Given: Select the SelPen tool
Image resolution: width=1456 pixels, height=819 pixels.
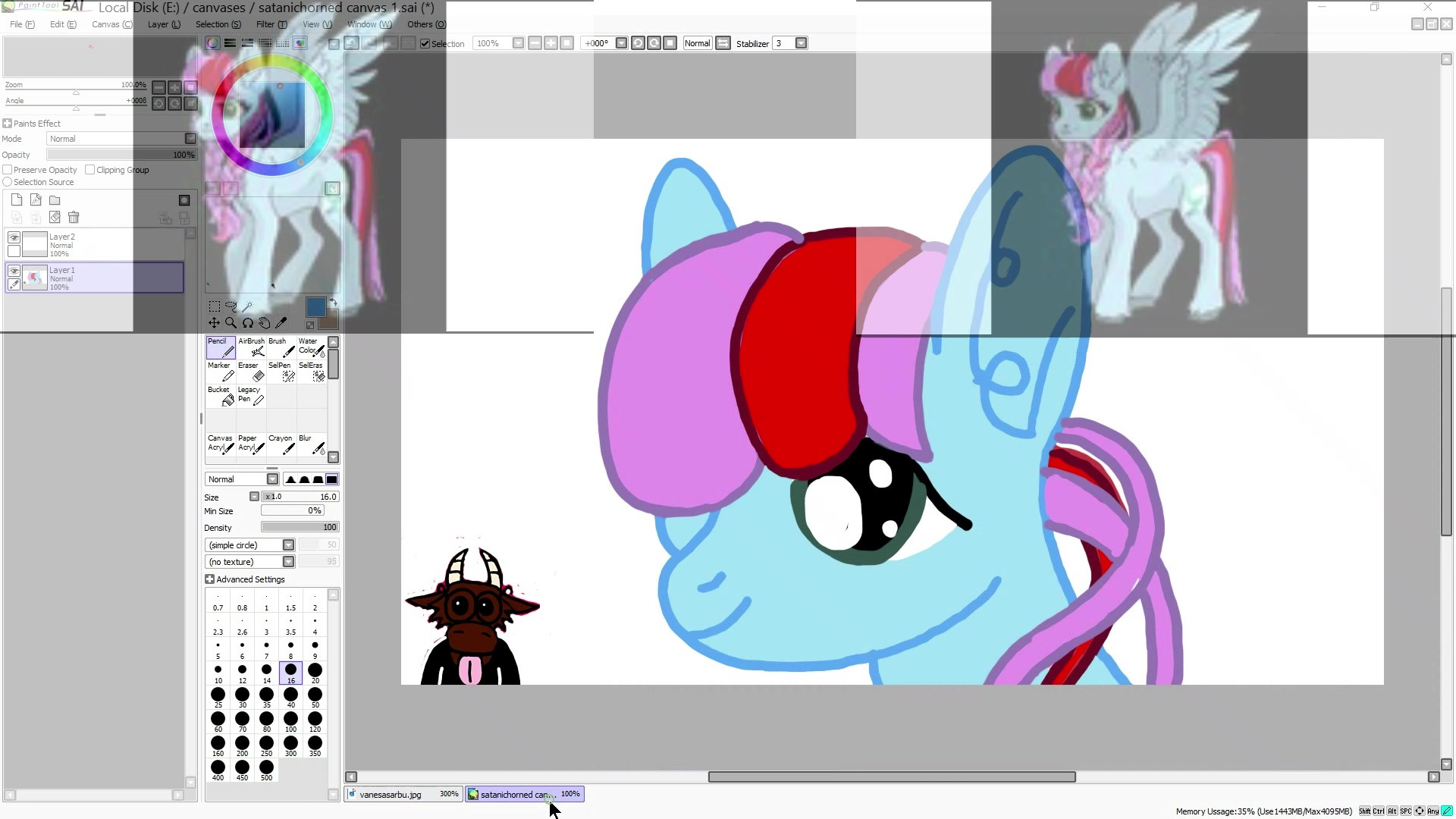Looking at the screenshot, I should [281, 372].
